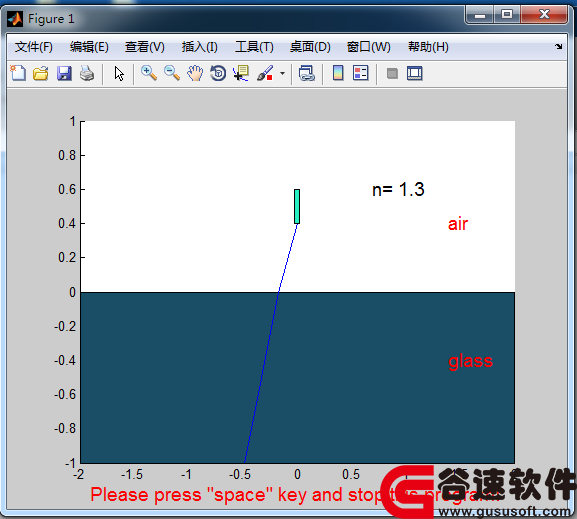Screen dimensions: 577x519
Task: Insert a colorbar using the colorbar icon
Action: (x=338, y=73)
